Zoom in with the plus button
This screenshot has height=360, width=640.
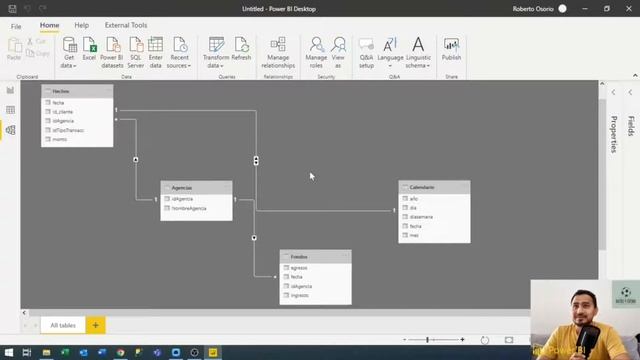(x=462, y=340)
